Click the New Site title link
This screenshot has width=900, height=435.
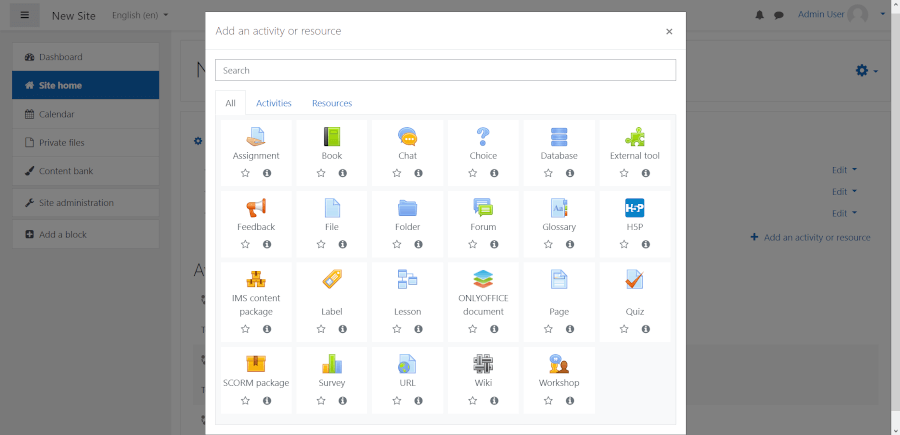[73, 15]
